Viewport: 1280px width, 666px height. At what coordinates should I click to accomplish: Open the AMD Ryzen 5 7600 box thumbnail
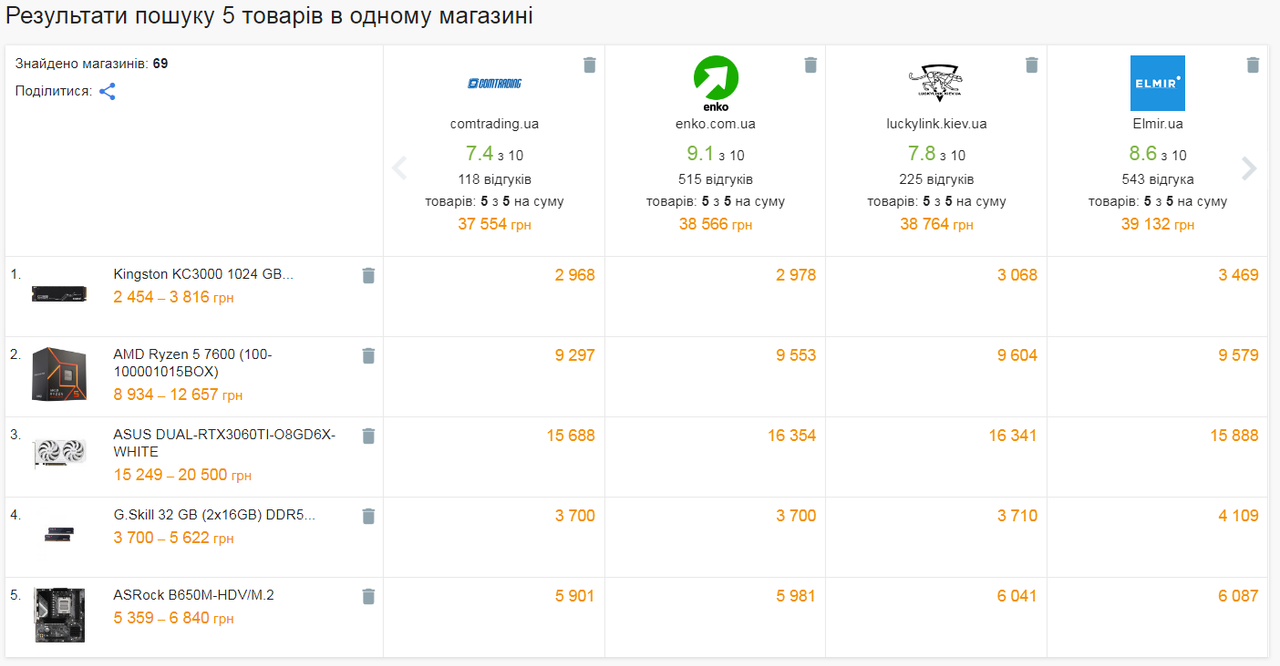point(59,374)
